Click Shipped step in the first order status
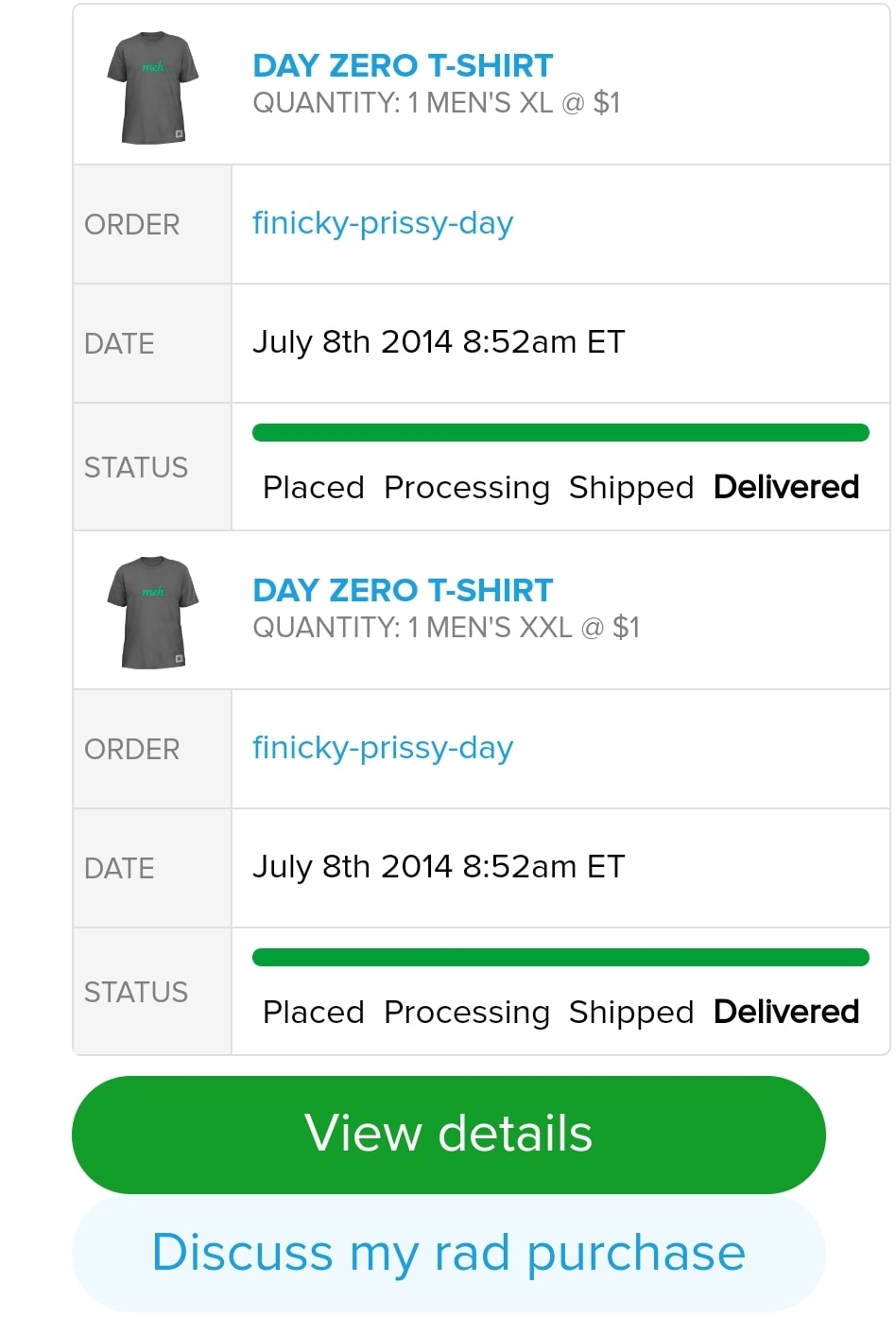This screenshot has width=896, height=1335. (631, 488)
